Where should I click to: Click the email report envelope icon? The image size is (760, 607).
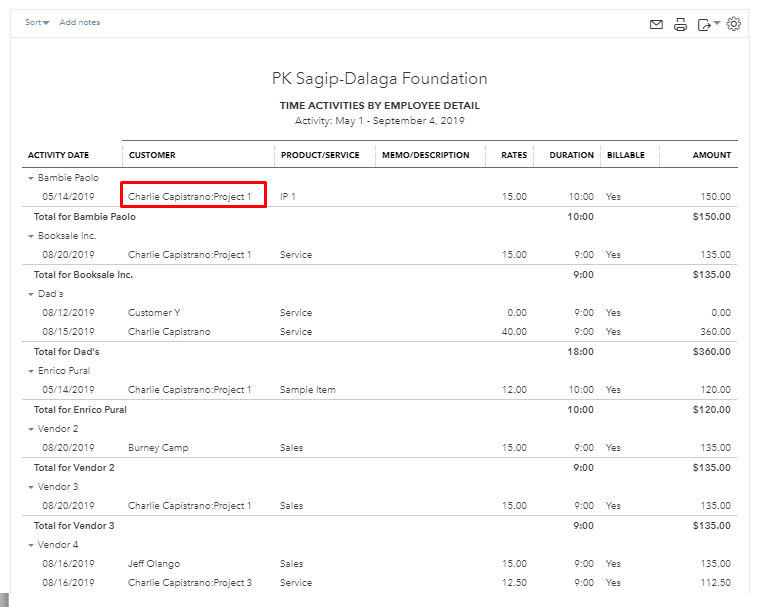pyautogui.click(x=656, y=24)
